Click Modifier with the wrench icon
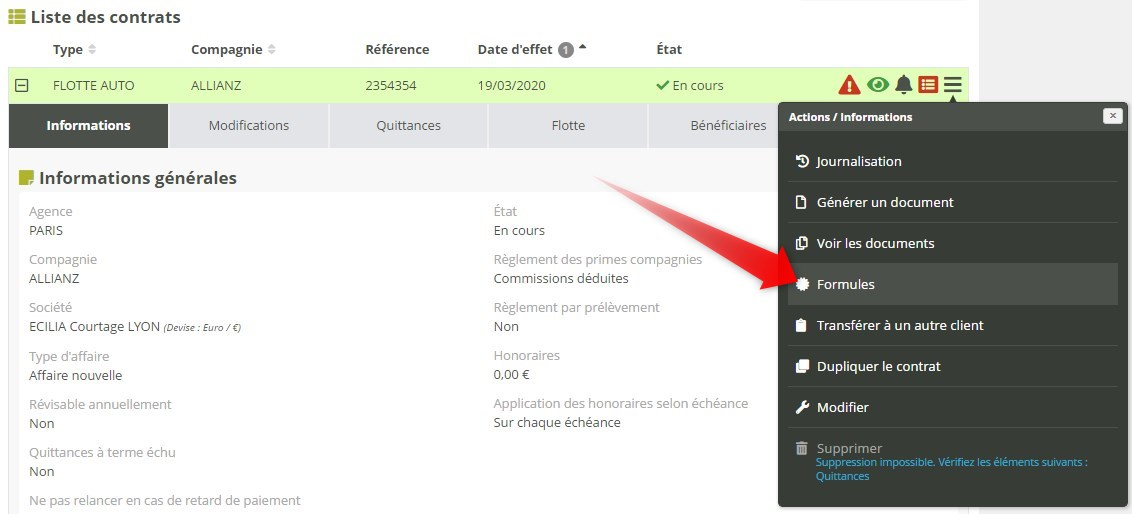Image resolution: width=1132 pixels, height=514 pixels. pos(842,407)
